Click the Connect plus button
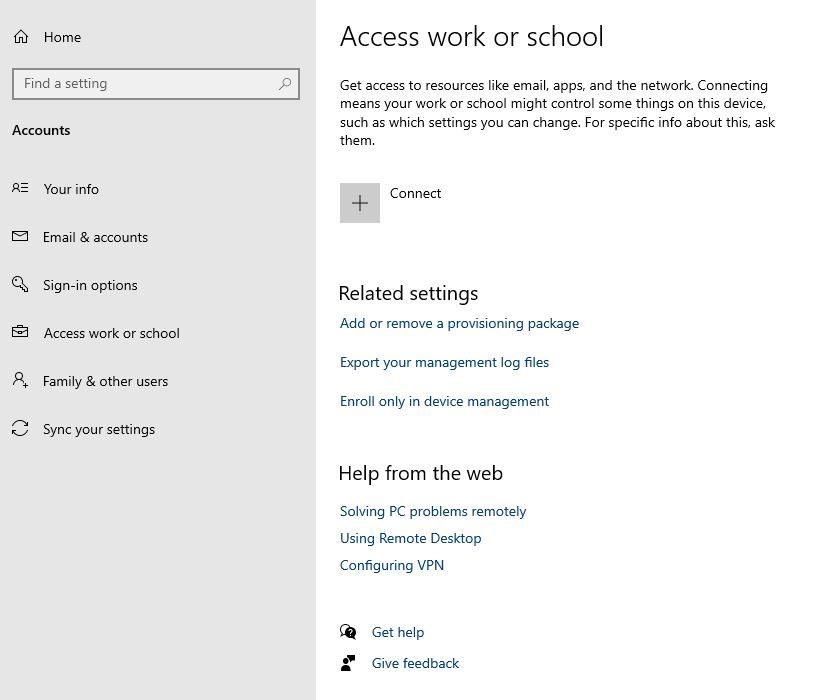 tap(360, 202)
